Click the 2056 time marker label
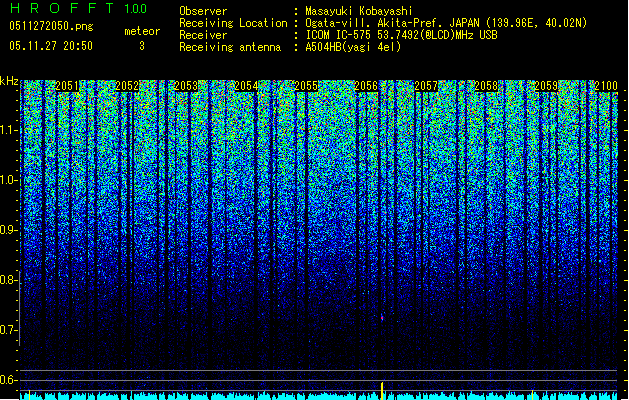Image resolution: width=629 pixels, height=400 pixels. pos(366,86)
